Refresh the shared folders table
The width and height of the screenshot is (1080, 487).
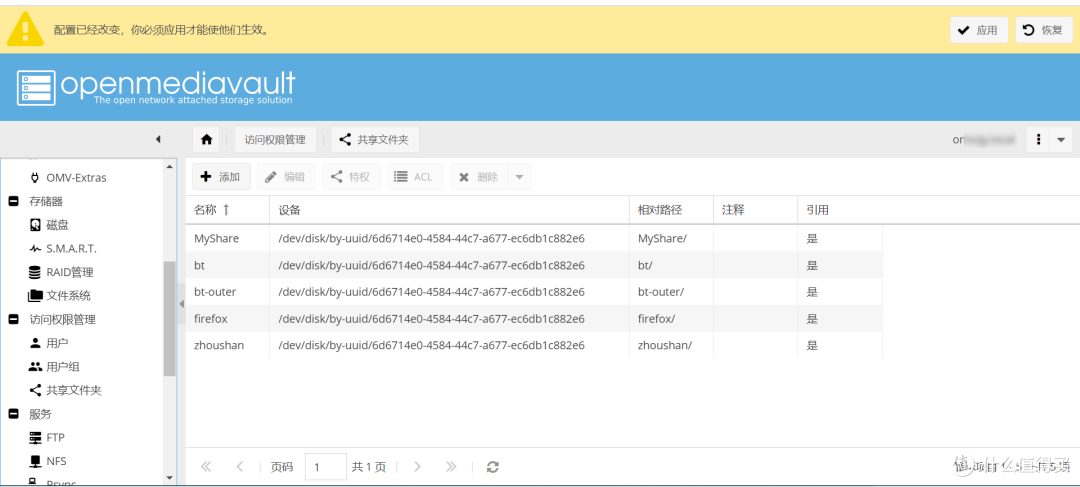point(492,466)
